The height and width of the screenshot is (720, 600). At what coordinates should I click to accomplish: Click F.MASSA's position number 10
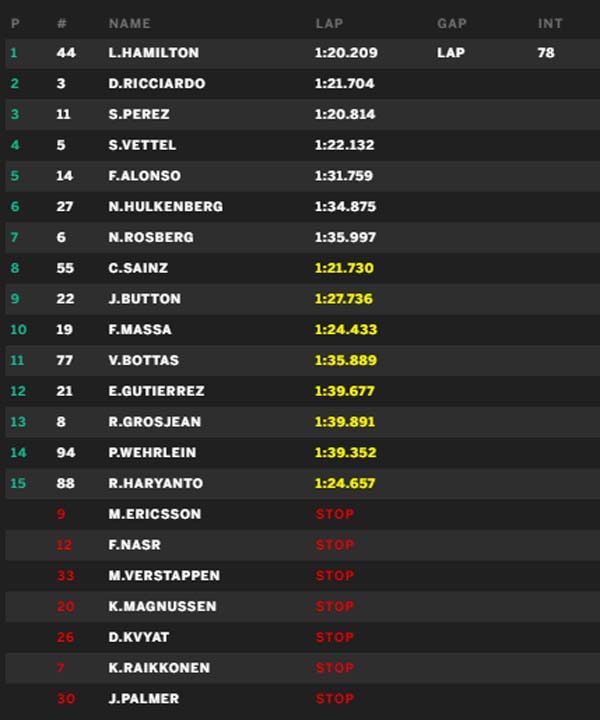(x=18, y=330)
